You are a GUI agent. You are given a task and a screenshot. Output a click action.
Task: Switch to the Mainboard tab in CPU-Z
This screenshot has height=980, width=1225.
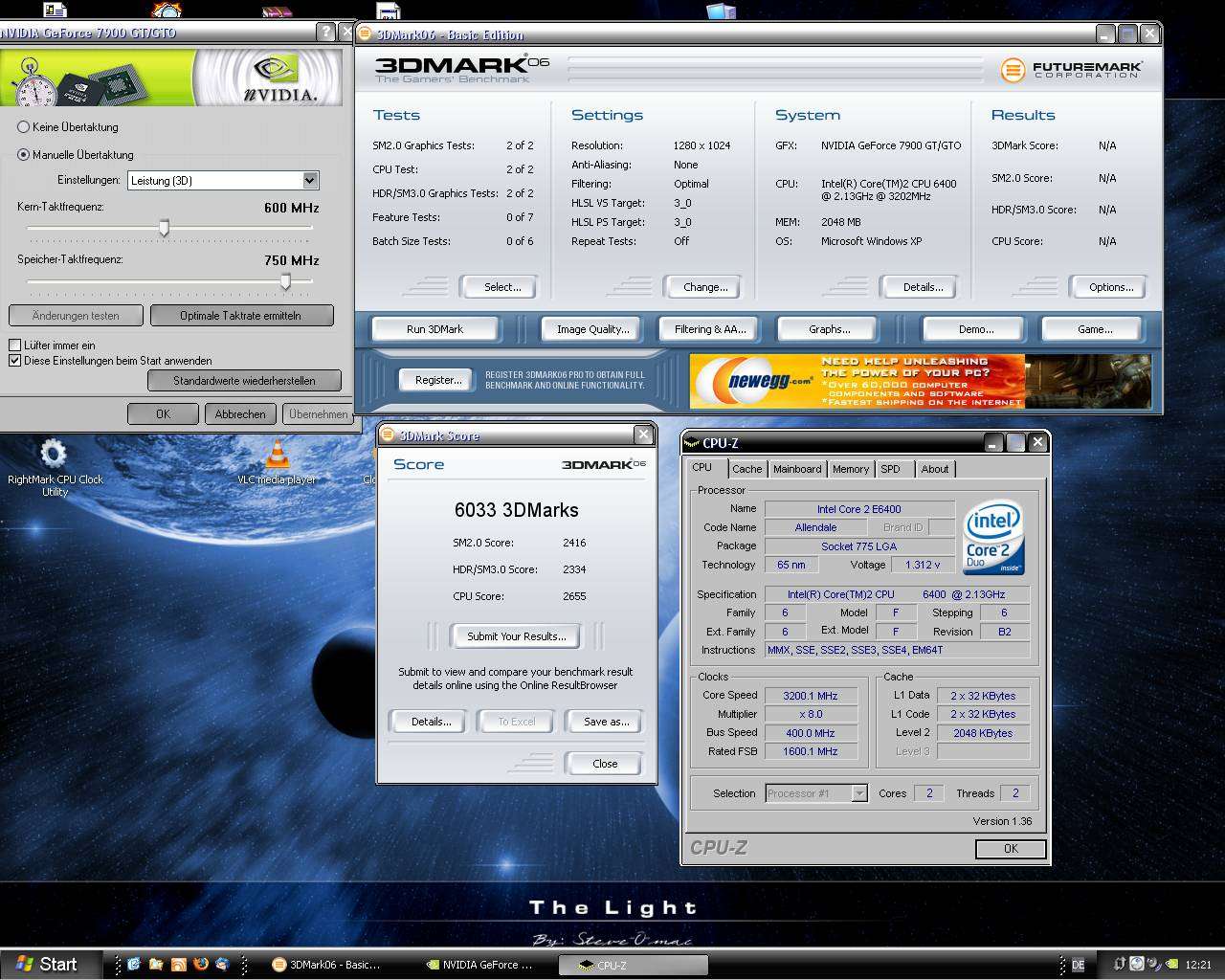(x=797, y=469)
